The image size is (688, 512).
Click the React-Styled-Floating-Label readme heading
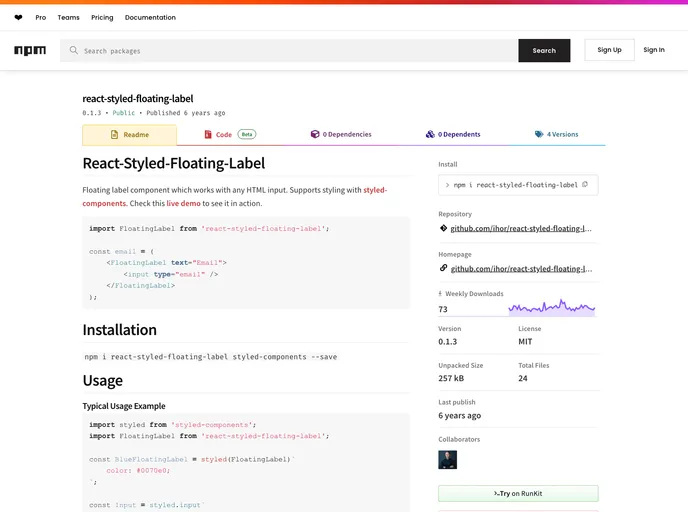174,163
